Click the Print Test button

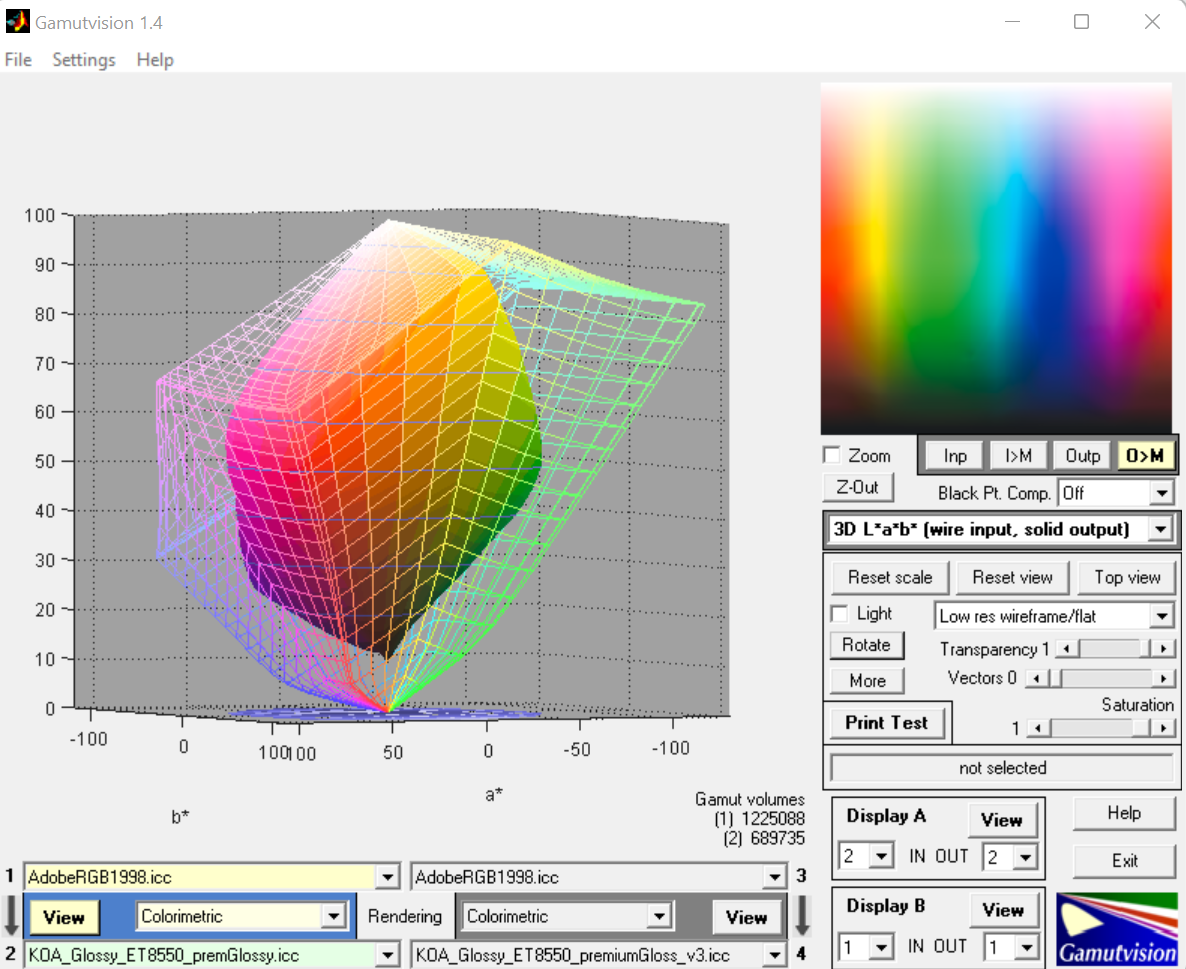(x=886, y=722)
